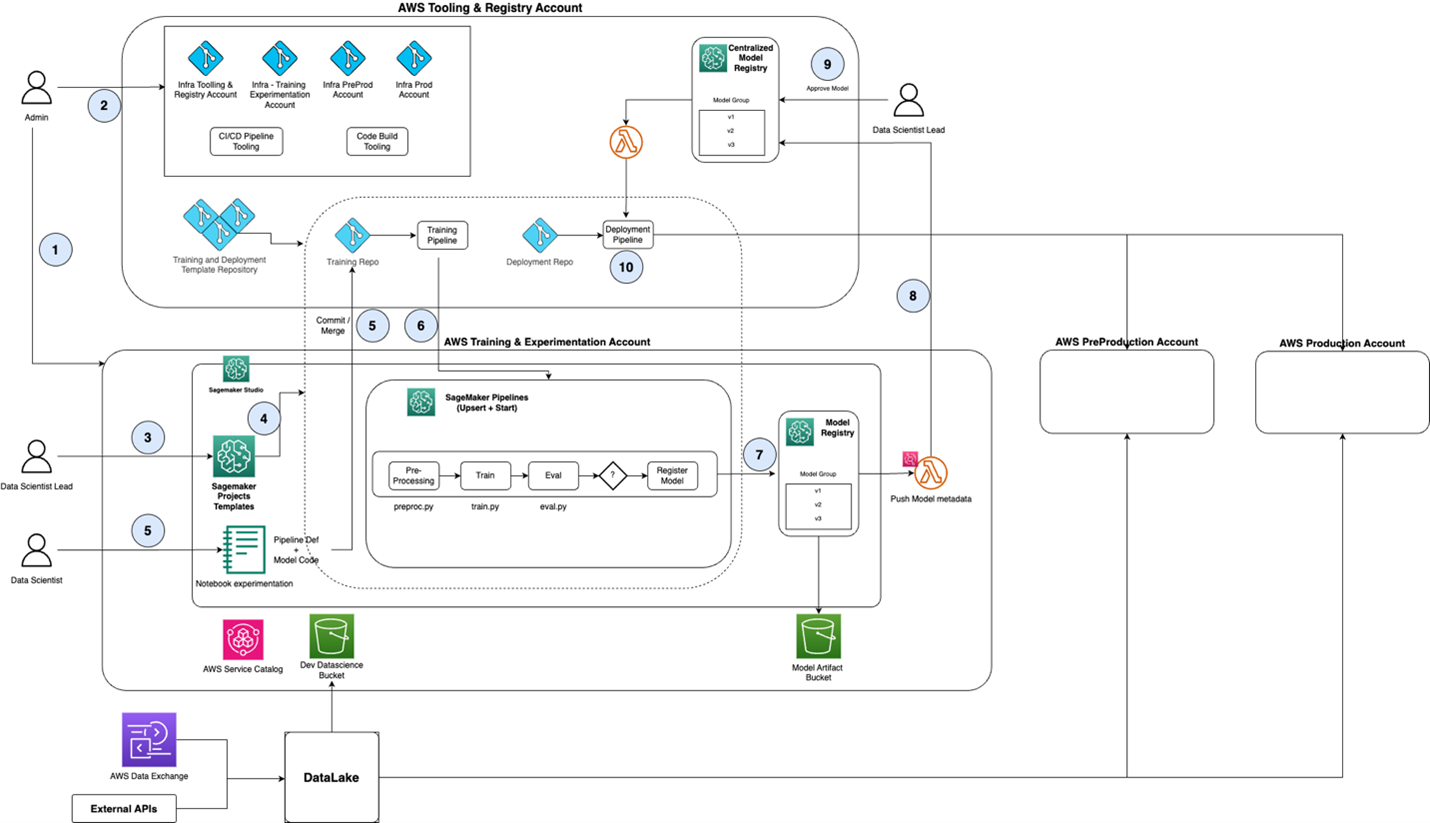The width and height of the screenshot is (1430, 823).
Task: Select the Train pipeline step
Action: pos(485,474)
